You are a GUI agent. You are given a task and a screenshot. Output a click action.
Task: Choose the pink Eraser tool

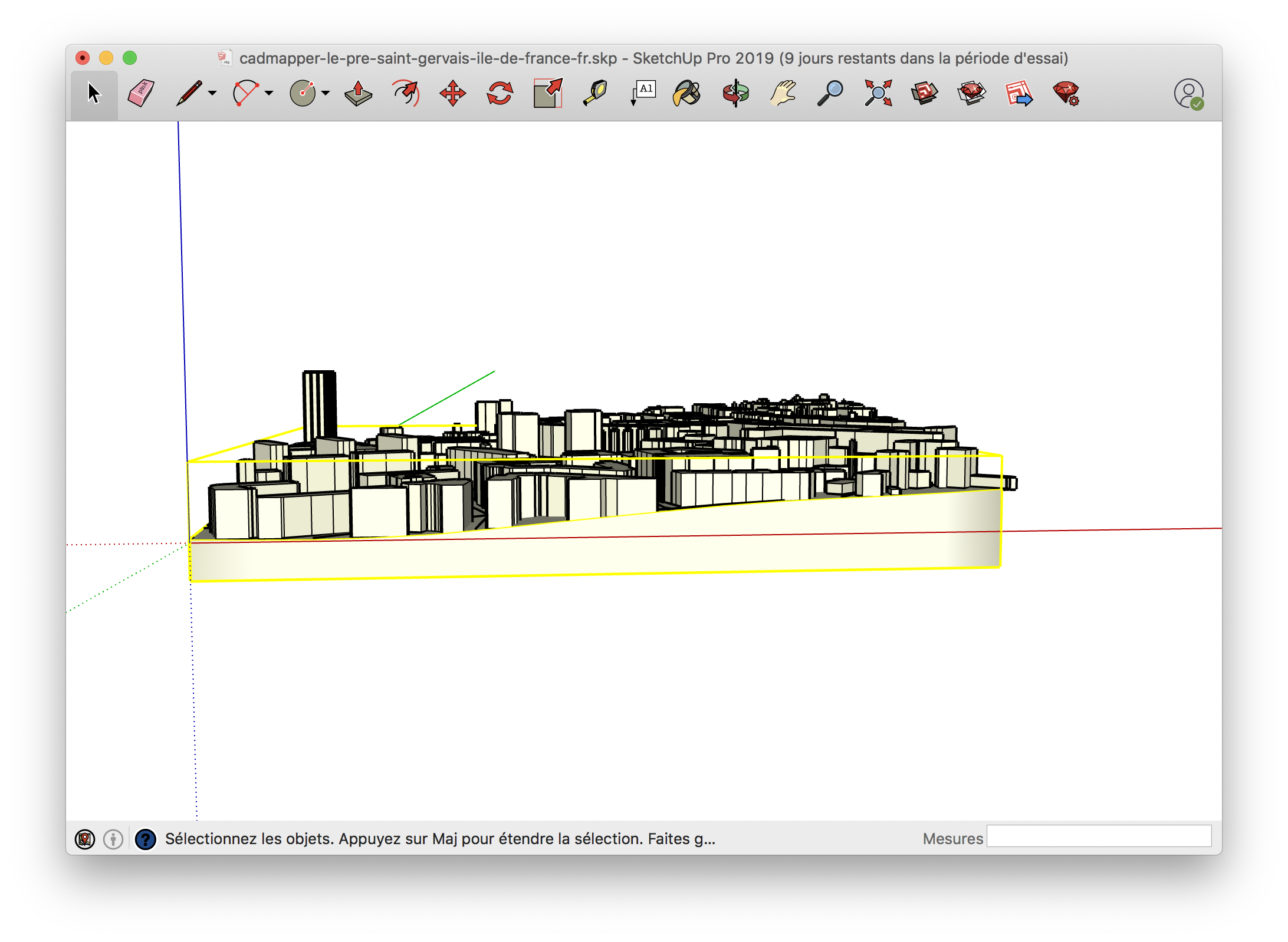click(141, 94)
